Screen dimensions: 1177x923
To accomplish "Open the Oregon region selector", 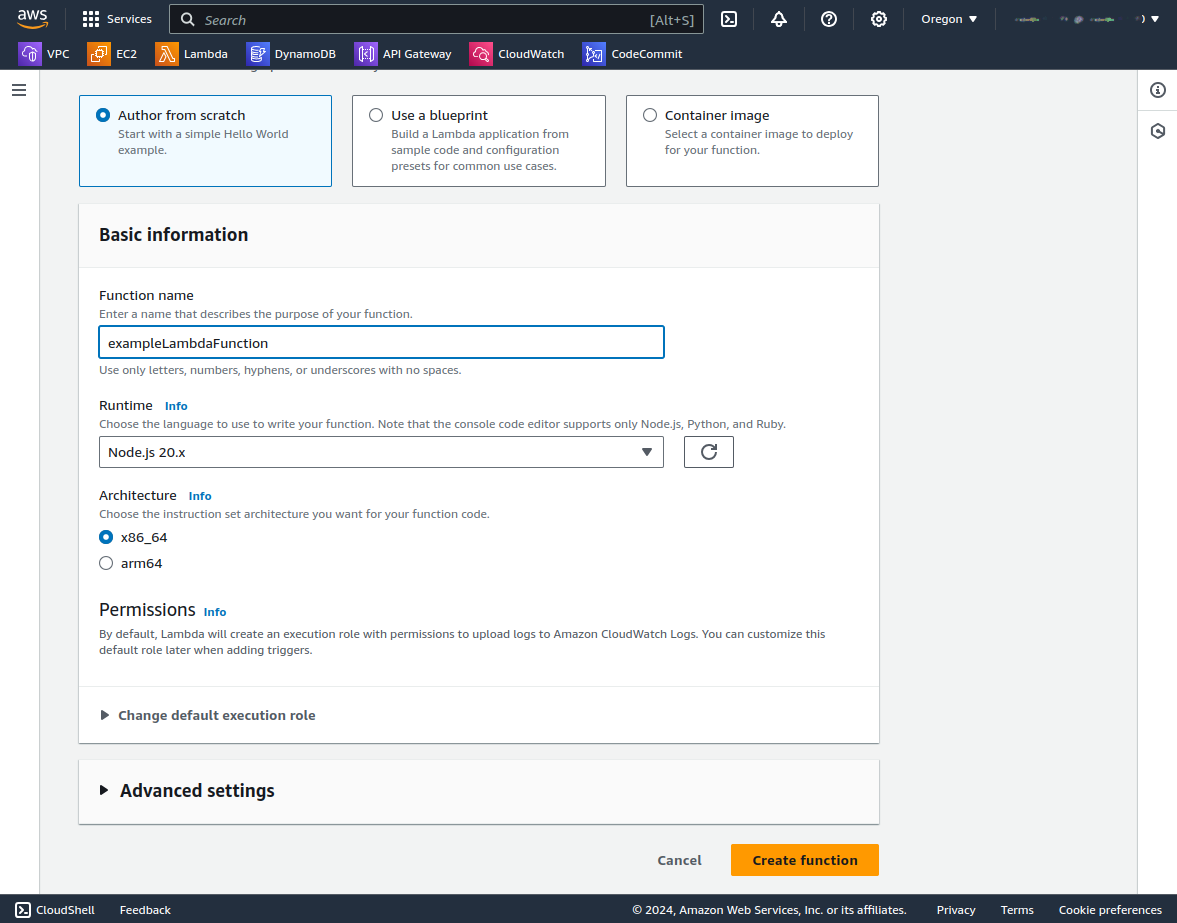I will (x=950, y=20).
